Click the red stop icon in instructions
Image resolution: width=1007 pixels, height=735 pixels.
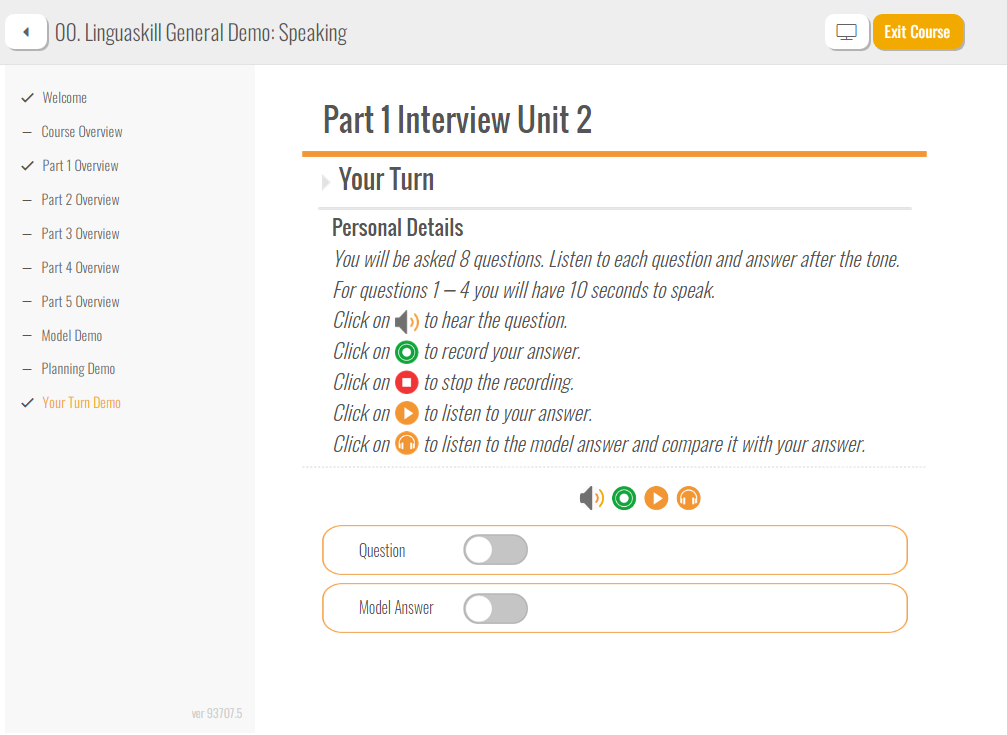point(407,382)
